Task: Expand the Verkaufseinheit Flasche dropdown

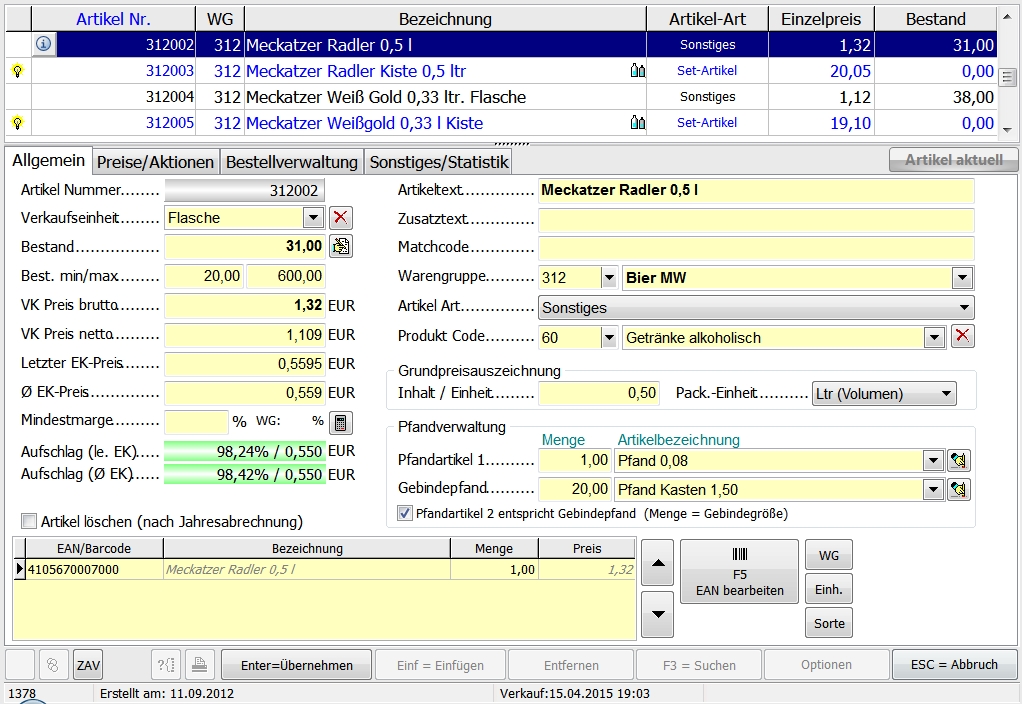Action: 313,218
